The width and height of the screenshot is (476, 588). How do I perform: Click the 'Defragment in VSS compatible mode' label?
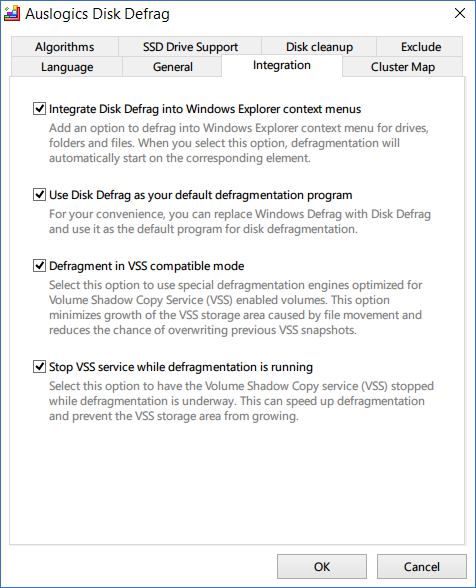tap(147, 266)
